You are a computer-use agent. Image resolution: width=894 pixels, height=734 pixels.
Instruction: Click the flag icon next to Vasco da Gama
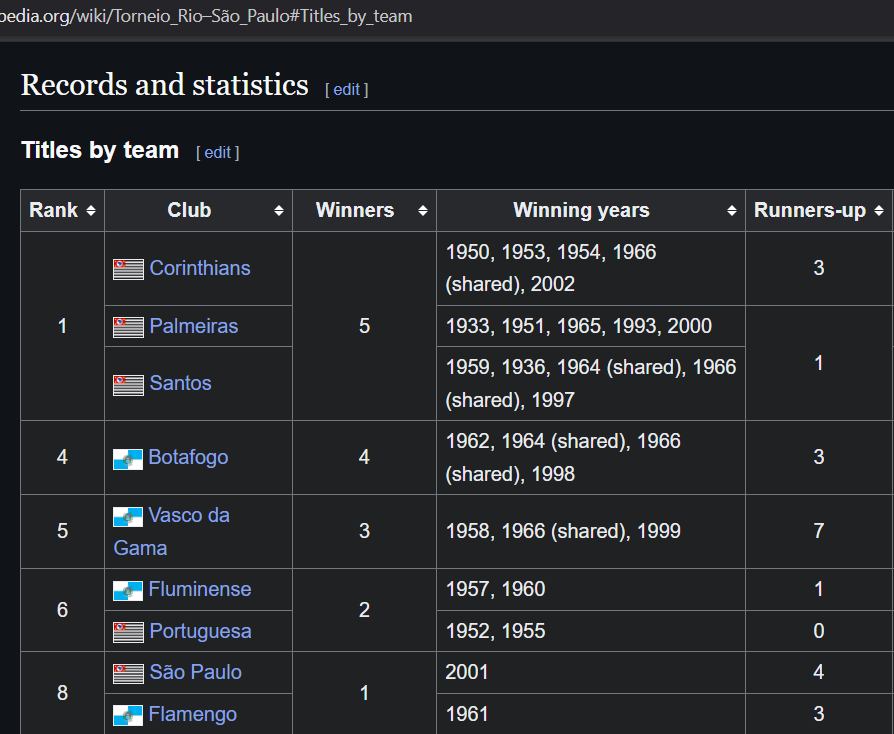point(128,517)
